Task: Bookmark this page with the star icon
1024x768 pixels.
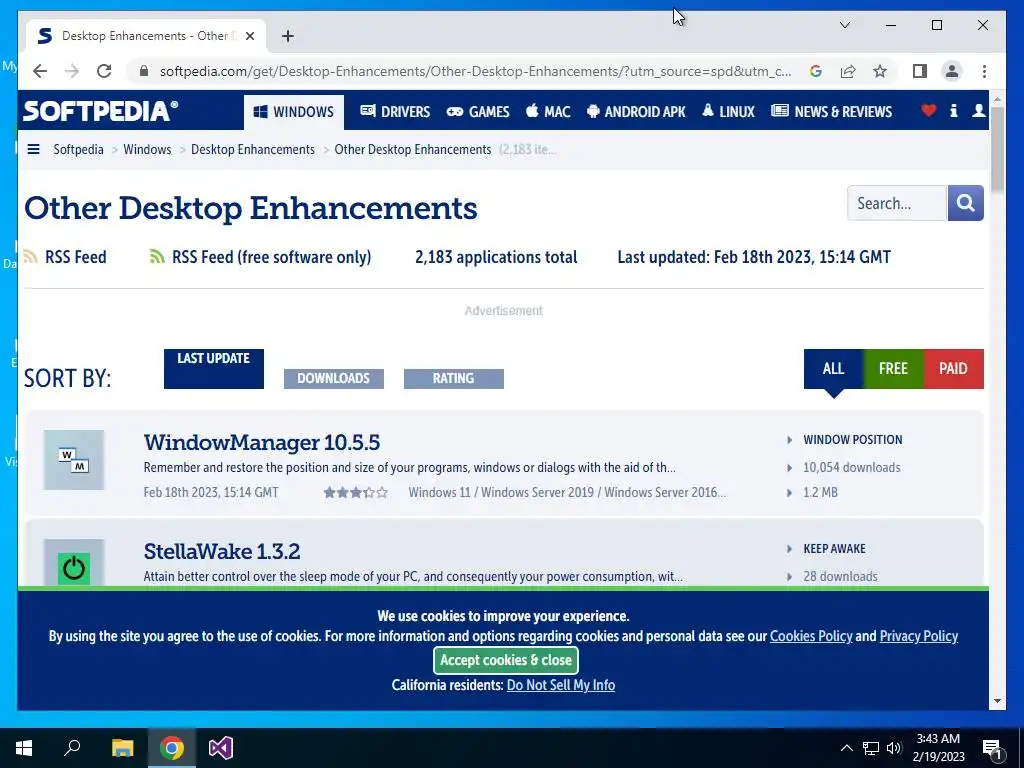Action: (x=880, y=71)
